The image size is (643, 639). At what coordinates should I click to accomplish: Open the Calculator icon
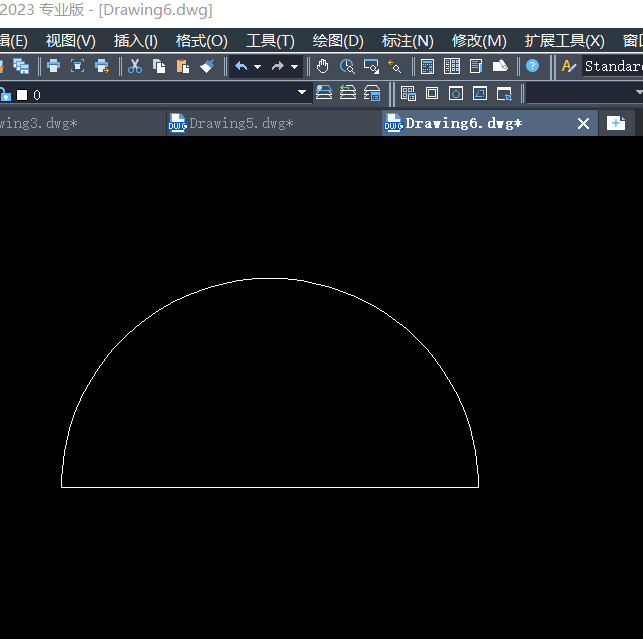(427, 66)
